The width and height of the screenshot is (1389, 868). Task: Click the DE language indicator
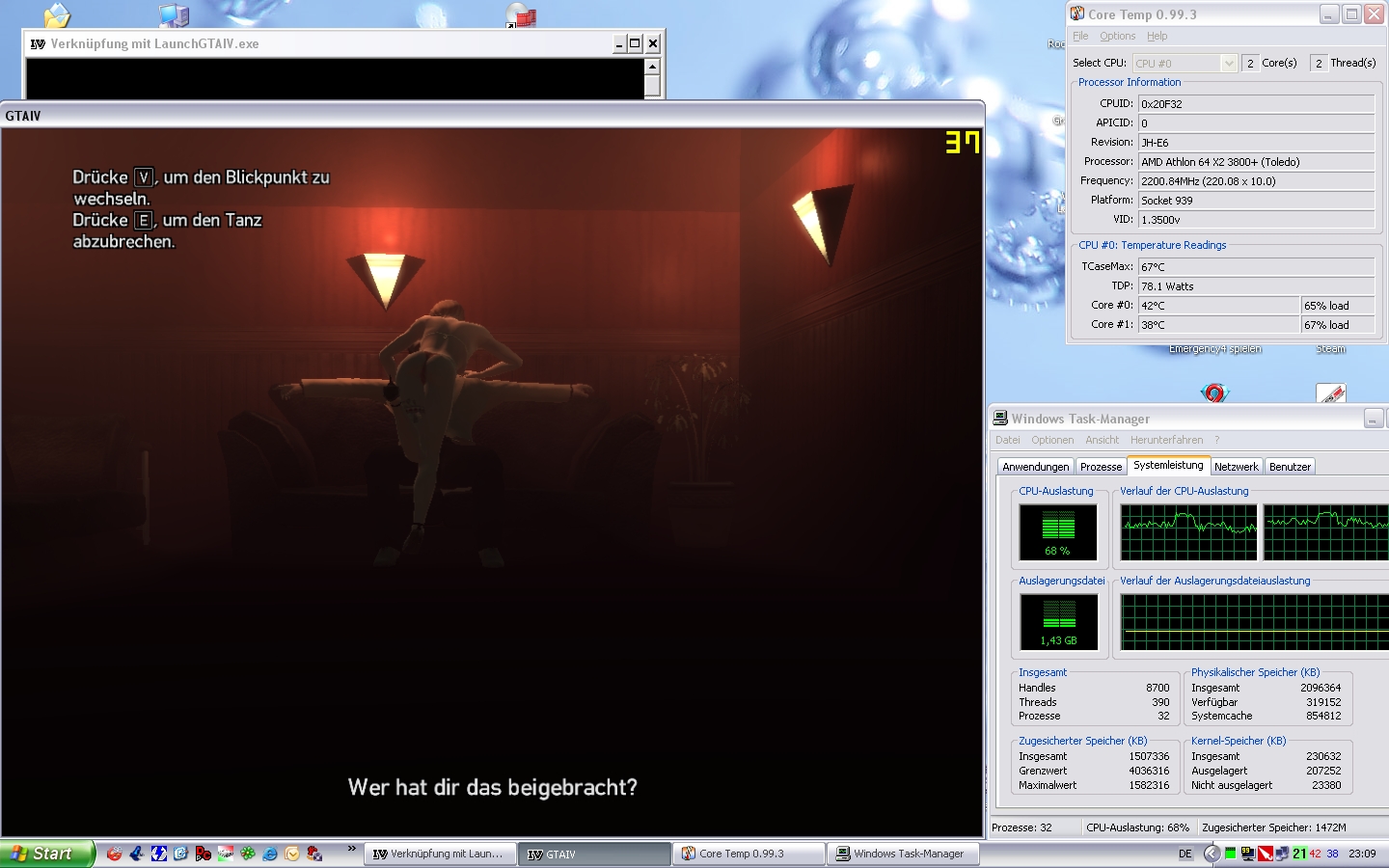coord(1185,854)
